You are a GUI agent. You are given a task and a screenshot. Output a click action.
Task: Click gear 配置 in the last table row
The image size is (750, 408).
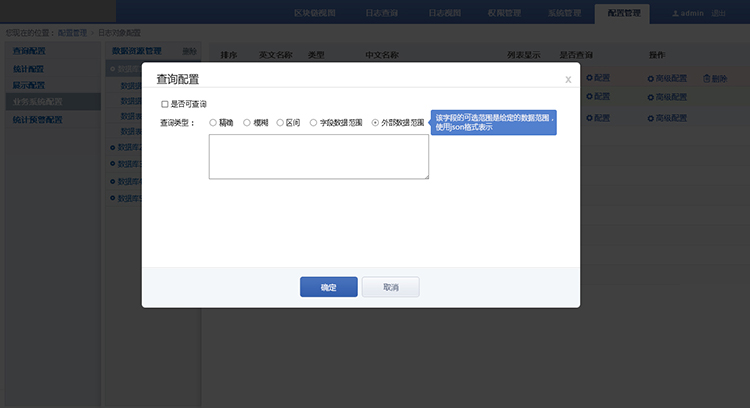(x=598, y=118)
